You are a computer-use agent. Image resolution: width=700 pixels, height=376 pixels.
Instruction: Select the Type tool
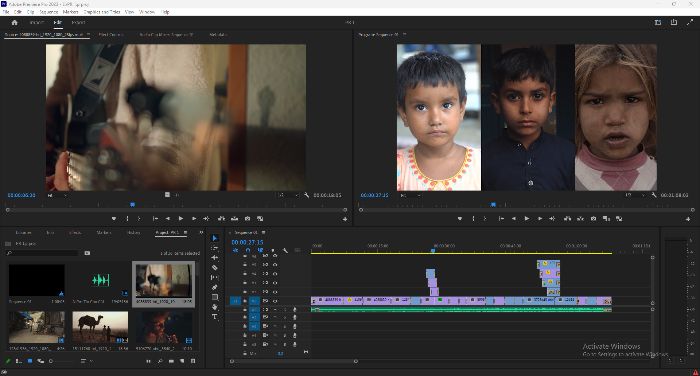[x=215, y=317]
